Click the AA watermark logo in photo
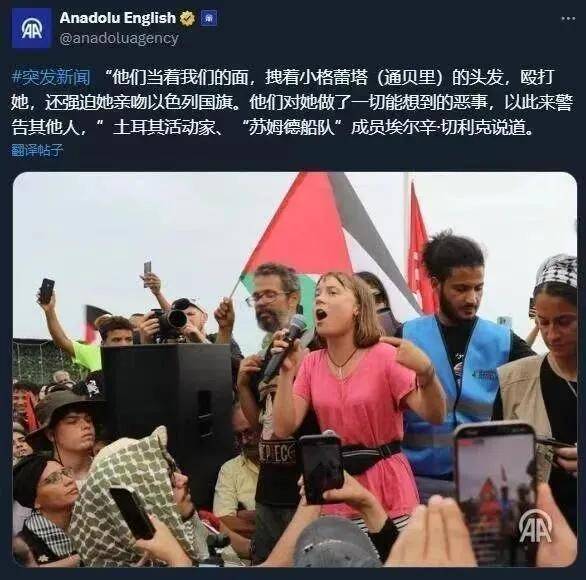This screenshot has height=580, width=586. (x=535, y=526)
